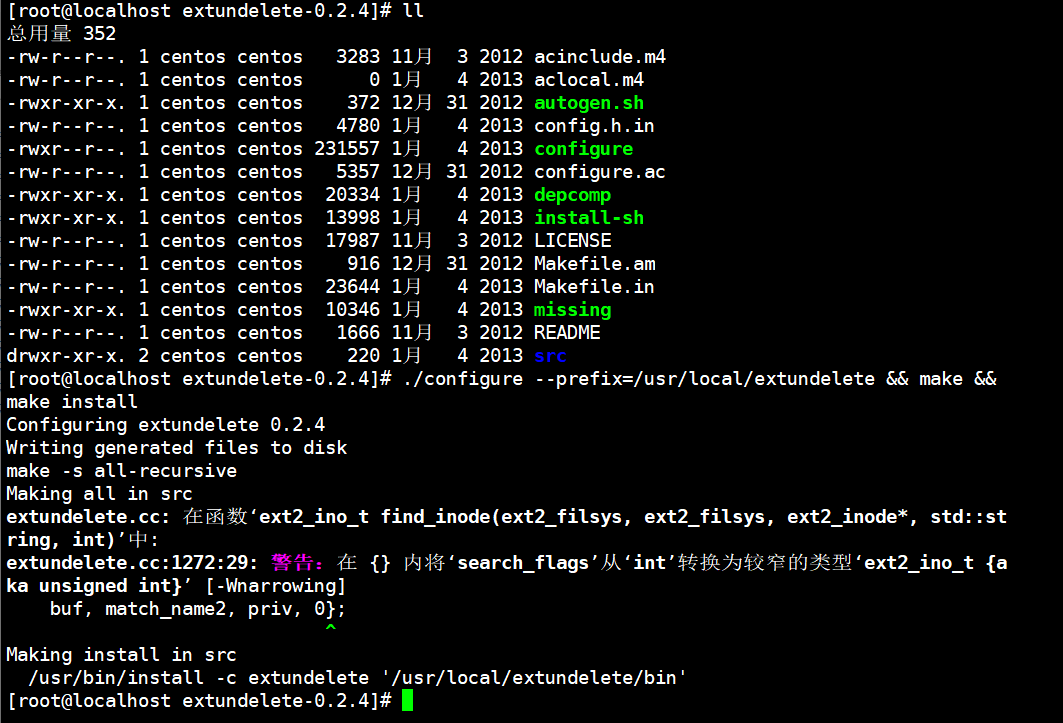Image resolution: width=1063 pixels, height=723 pixels.
Task: Select the green configure executable name
Action: [x=583, y=149]
